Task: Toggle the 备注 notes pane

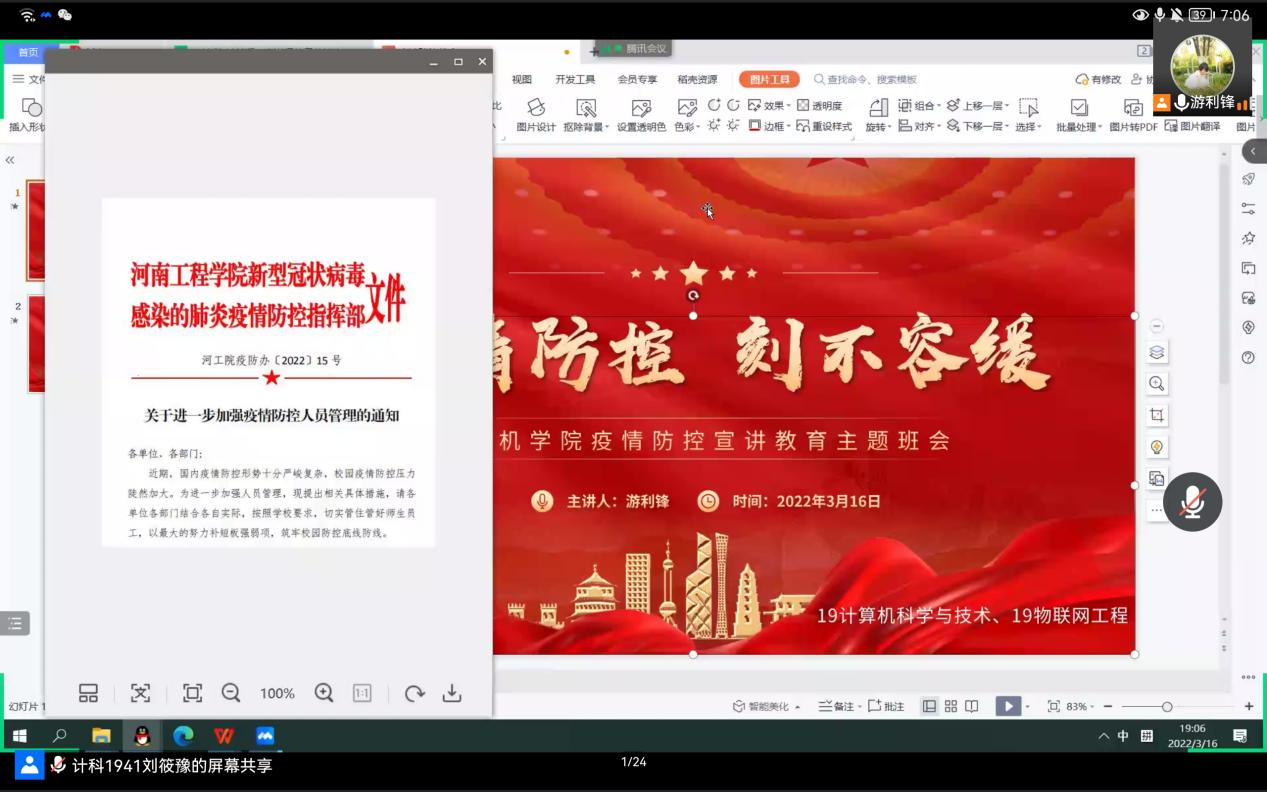Action: click(838, 706)
